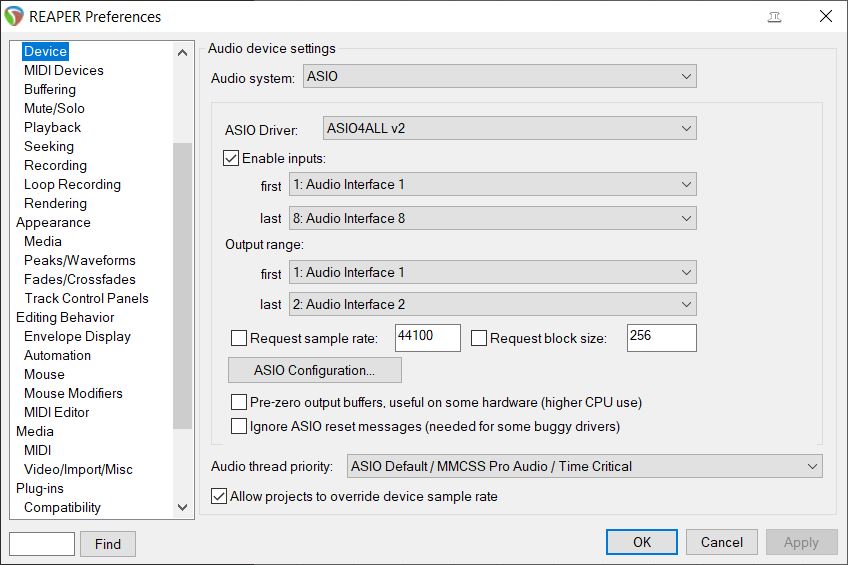Image resolution: width=848 pixels, height=565 pixels.
Task: Open the ASIO Driver dropdown
Action: [509, 129]
